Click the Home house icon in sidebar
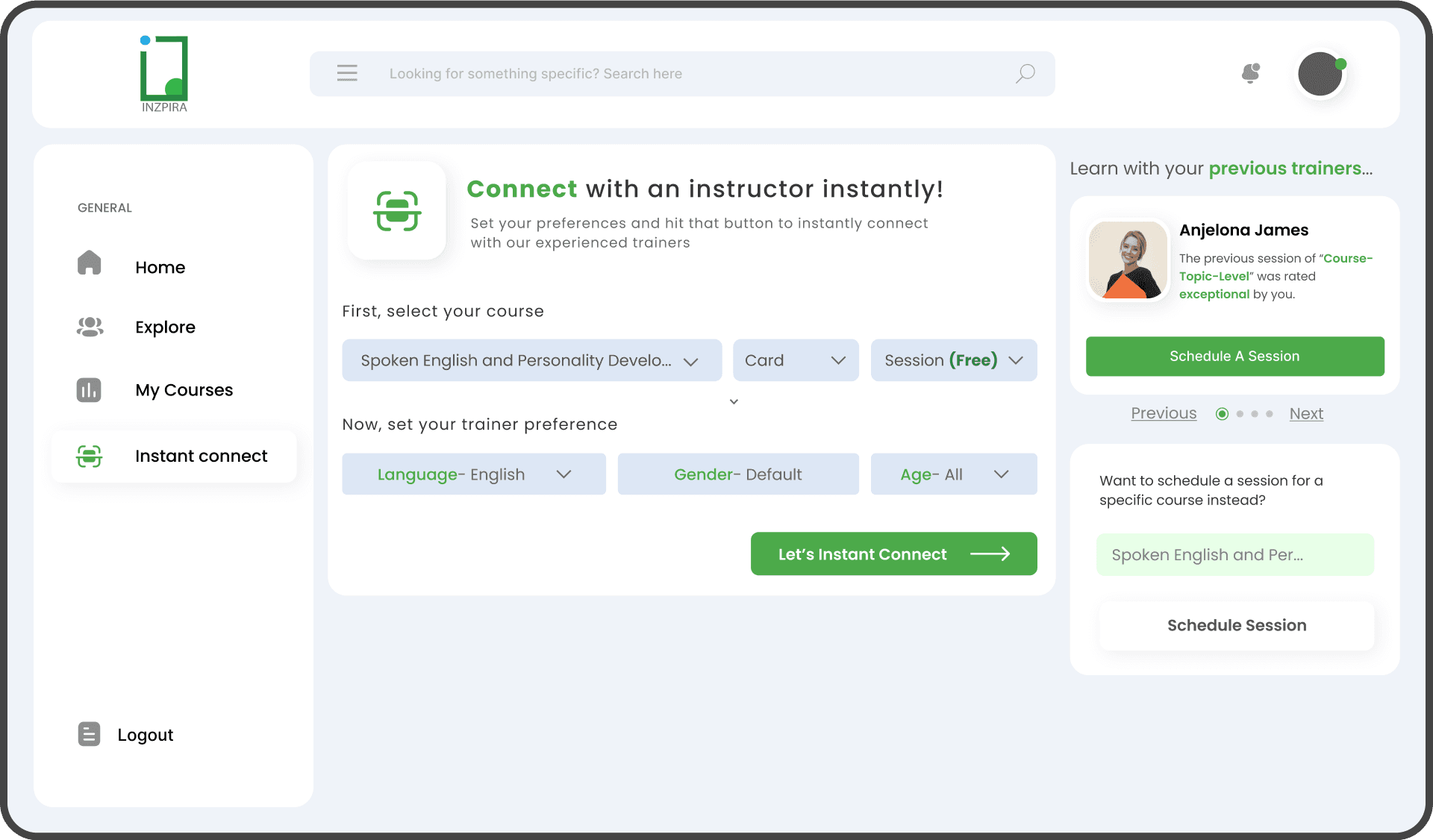This screenshot has width=1433, height=840. (90, 263)
